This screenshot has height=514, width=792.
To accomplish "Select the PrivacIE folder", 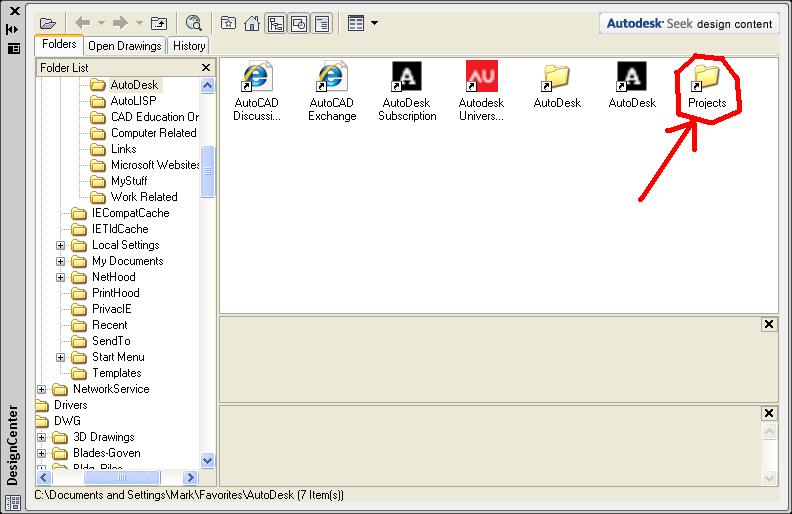I will coord(102,310).
